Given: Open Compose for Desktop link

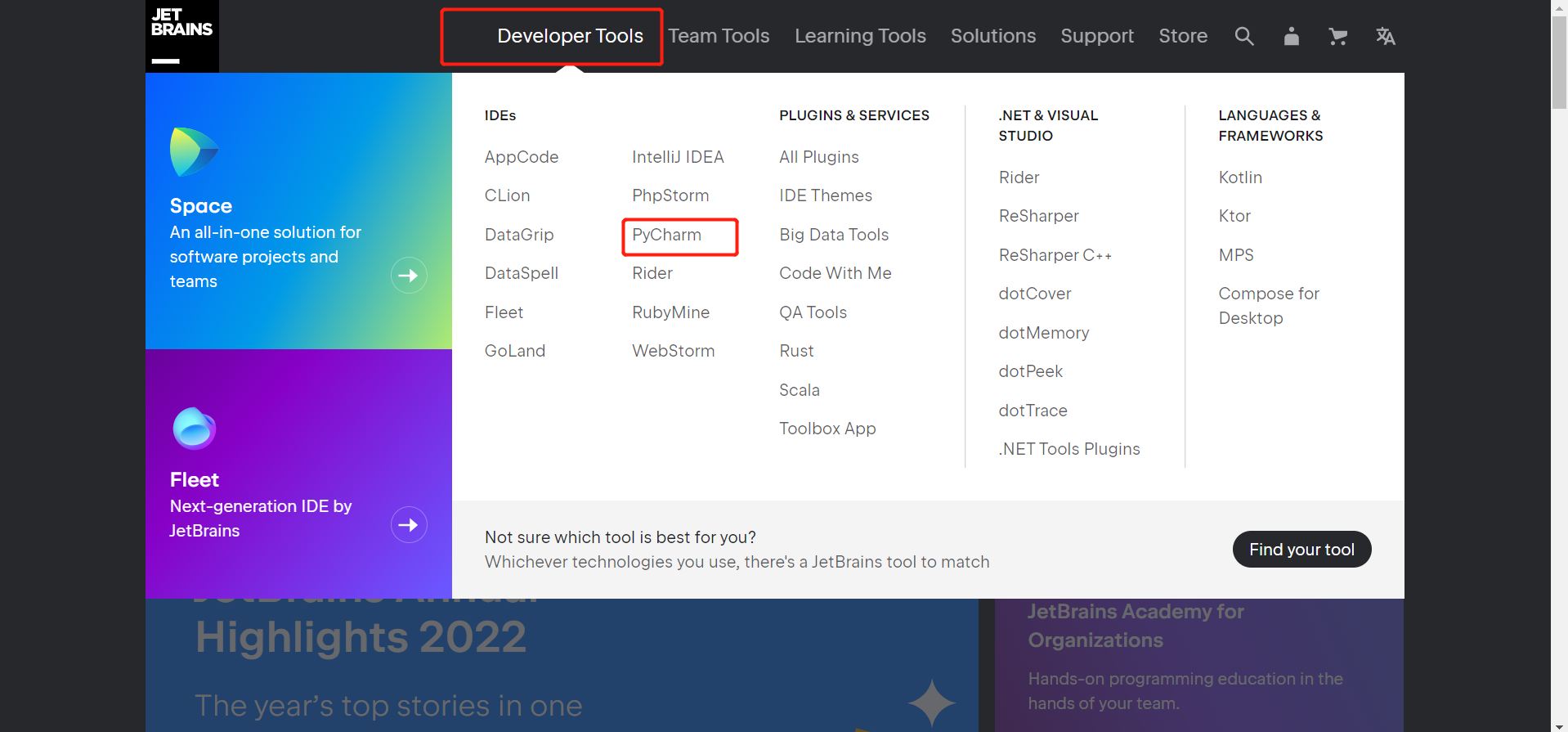Looking at the screenshot, I should click(x=1269, y=306).
